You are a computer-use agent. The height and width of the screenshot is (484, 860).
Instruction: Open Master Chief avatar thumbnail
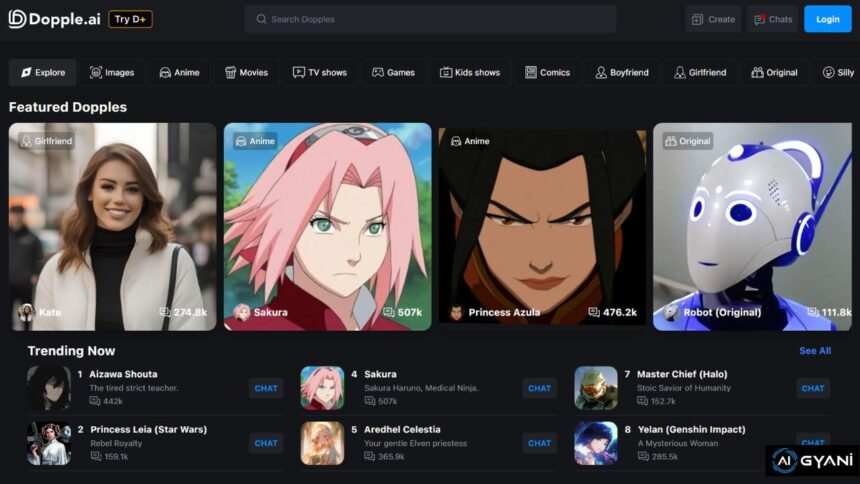[596, 388]
